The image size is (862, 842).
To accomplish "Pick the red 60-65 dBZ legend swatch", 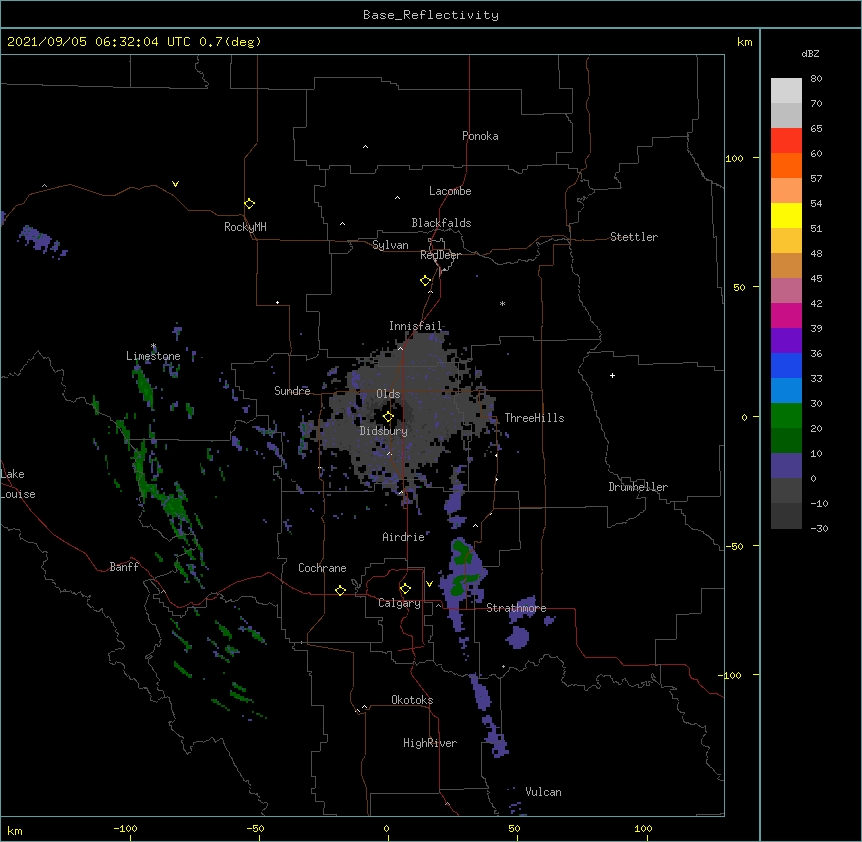I will click(x=786, y=141).
